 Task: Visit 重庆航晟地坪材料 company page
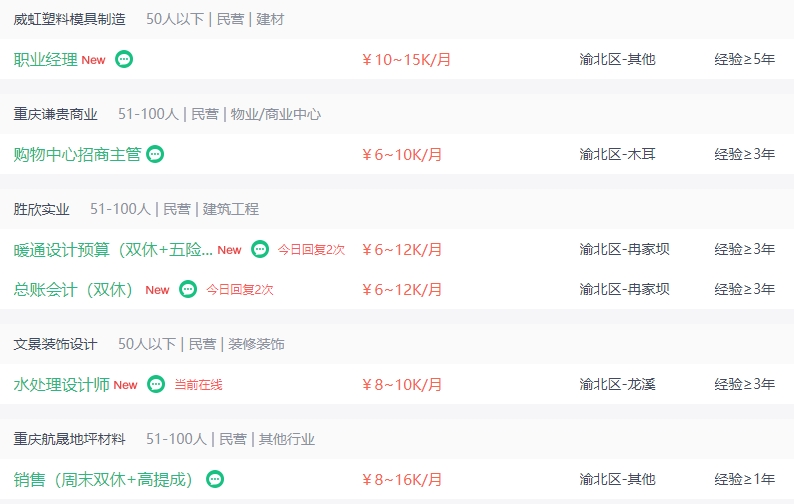[69, 439]
